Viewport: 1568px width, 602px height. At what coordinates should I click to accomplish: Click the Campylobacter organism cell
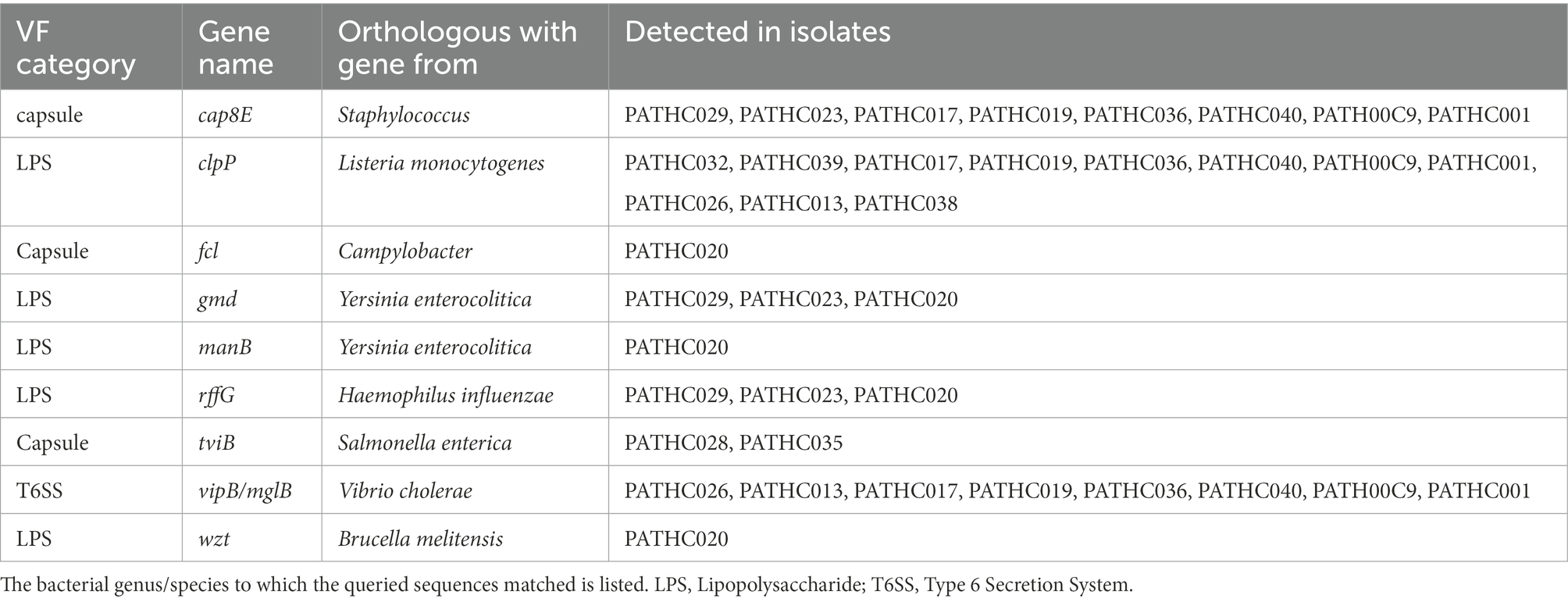pos(405,251)
